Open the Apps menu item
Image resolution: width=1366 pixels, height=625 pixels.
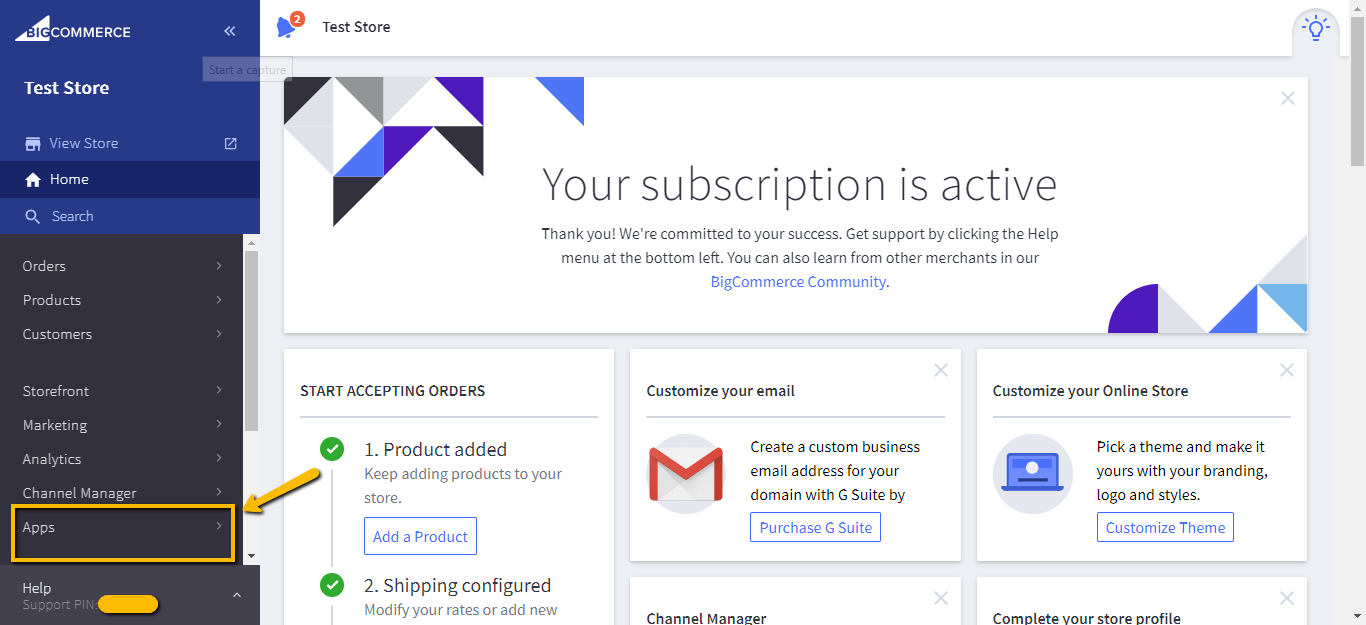40,527
